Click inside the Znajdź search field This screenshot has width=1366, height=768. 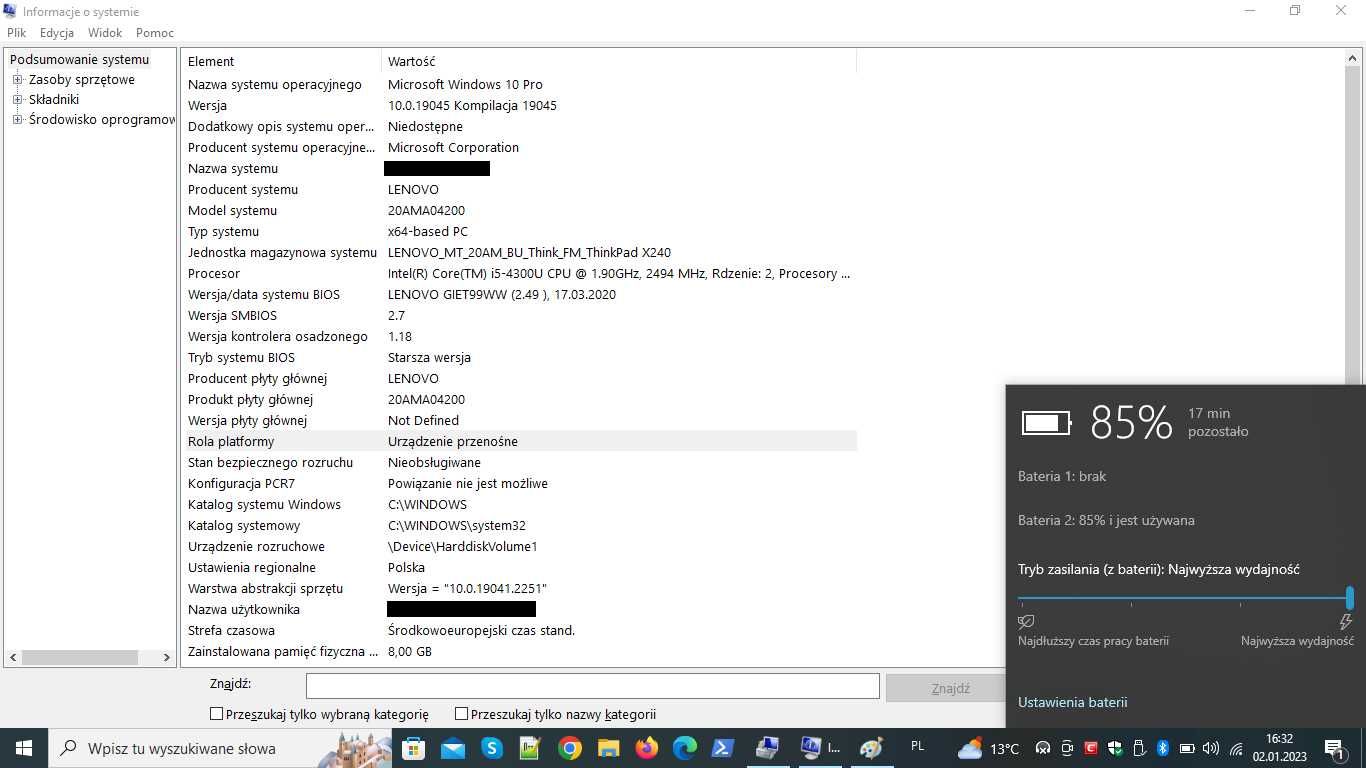coord(592,686)
